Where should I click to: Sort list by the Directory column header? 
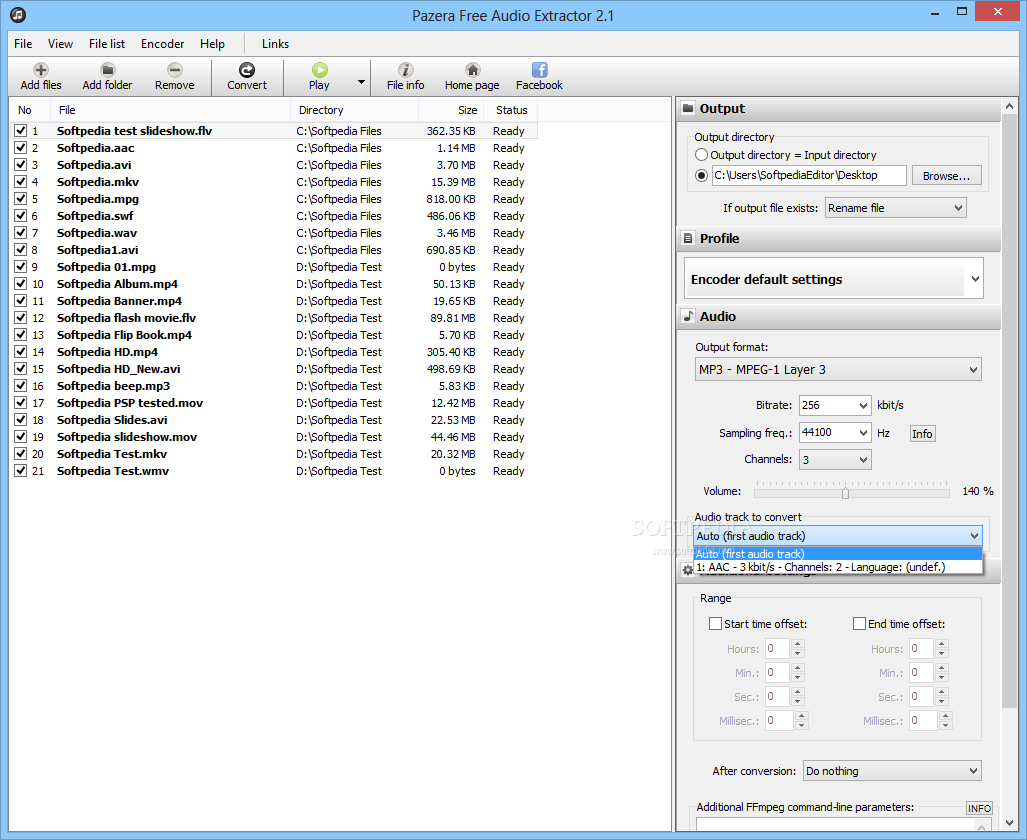click(354, 109)
